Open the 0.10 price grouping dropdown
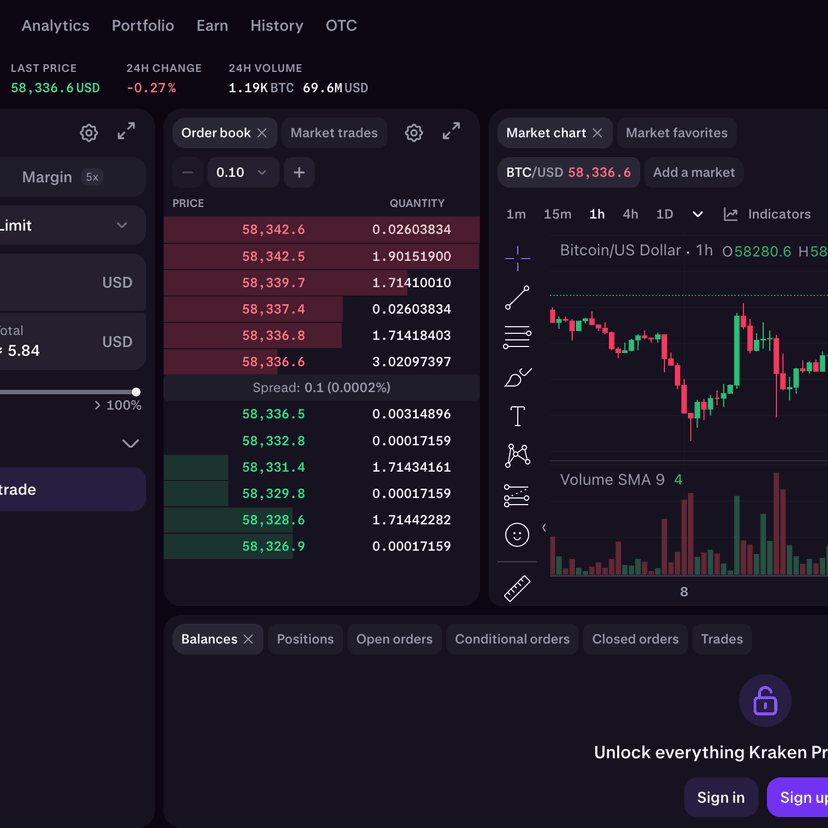This screenshot has height=828, width=828. pos(242,172)
